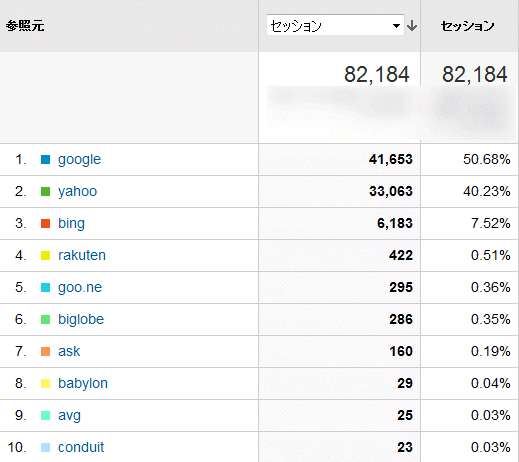The image size is (519, 462).
Task: Click the 0.03% percentage in conduit row
Action: tap(491, 448)
